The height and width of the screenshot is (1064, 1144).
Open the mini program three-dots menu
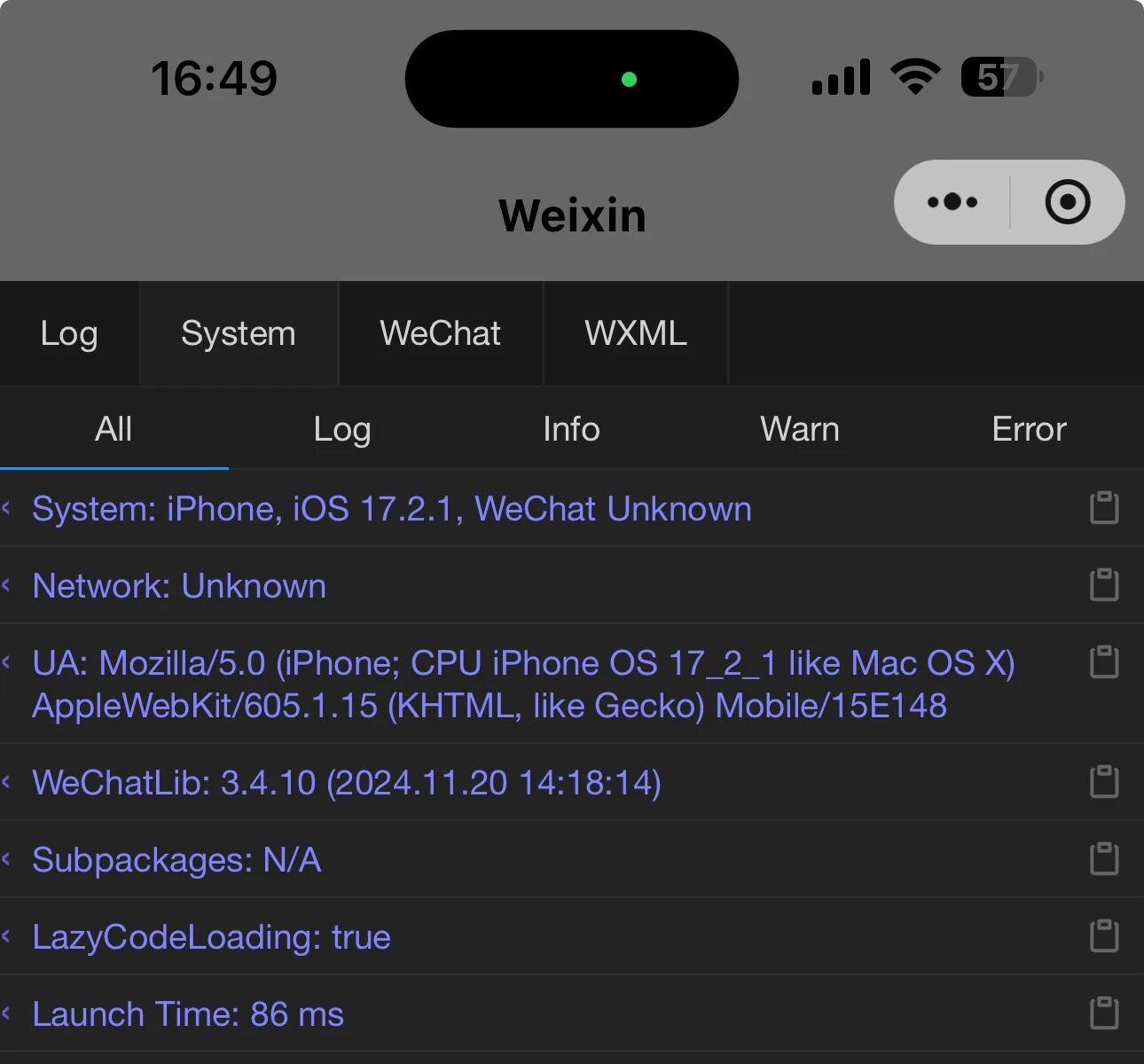tap(952, 202)
